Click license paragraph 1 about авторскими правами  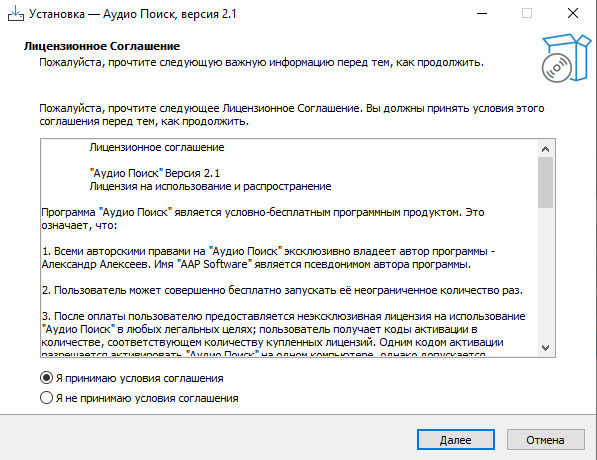(x=268, y=258)
